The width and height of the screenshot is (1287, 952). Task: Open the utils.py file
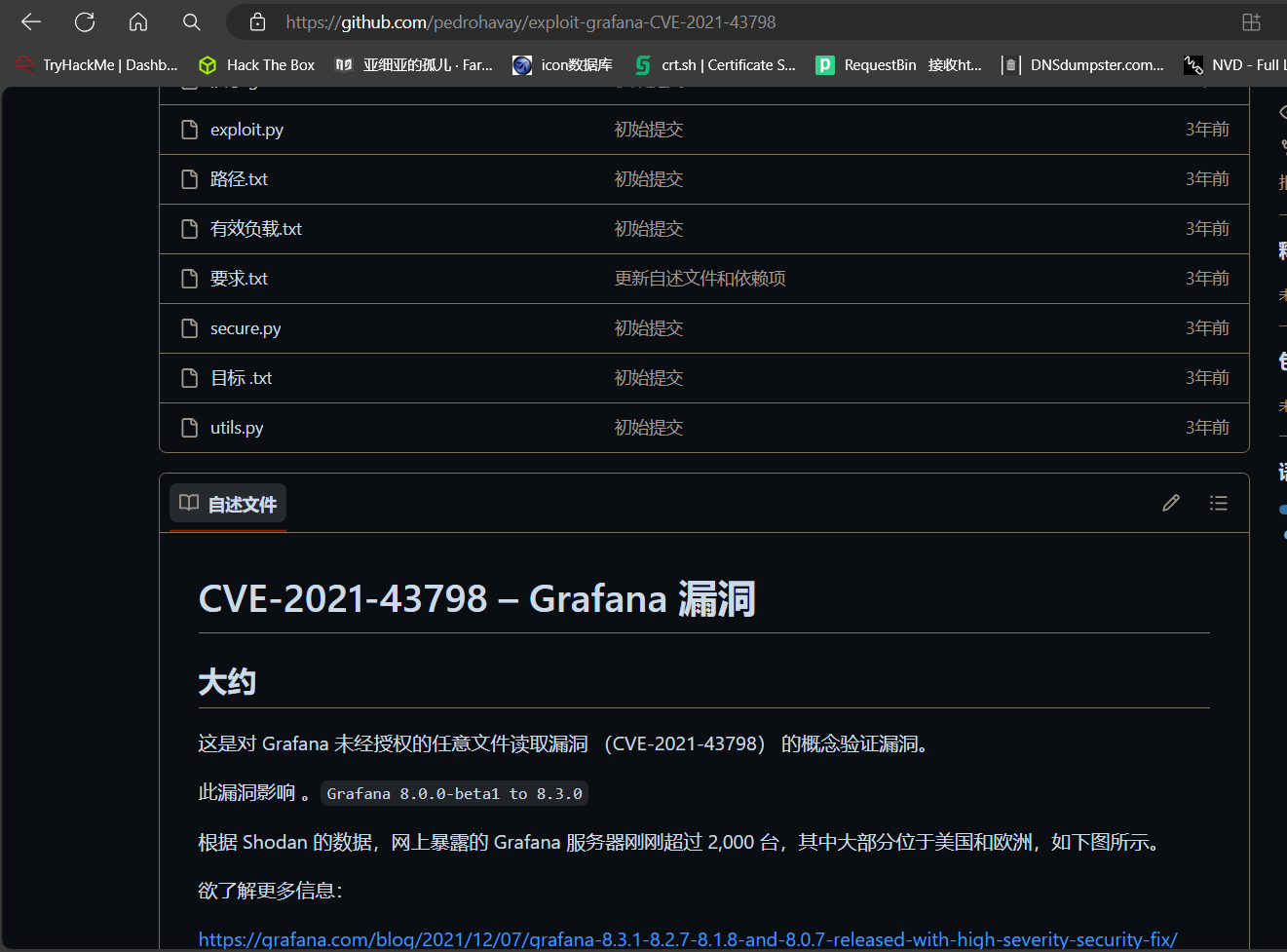[x=237, y=428]
